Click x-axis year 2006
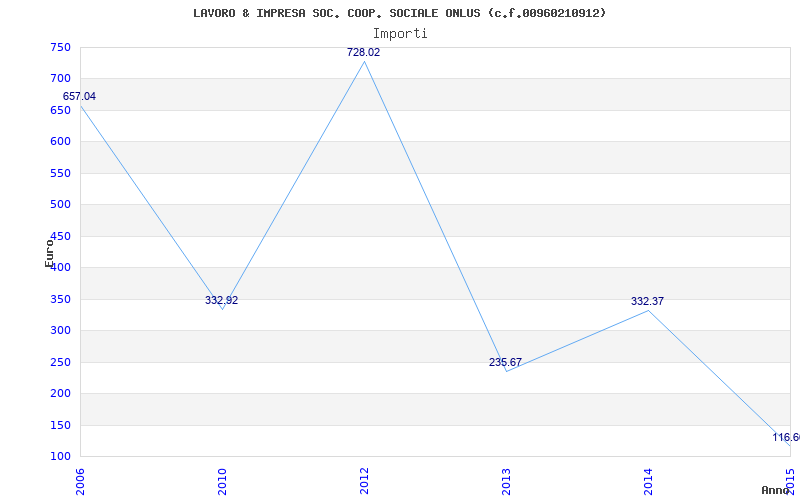 (80, 482)
